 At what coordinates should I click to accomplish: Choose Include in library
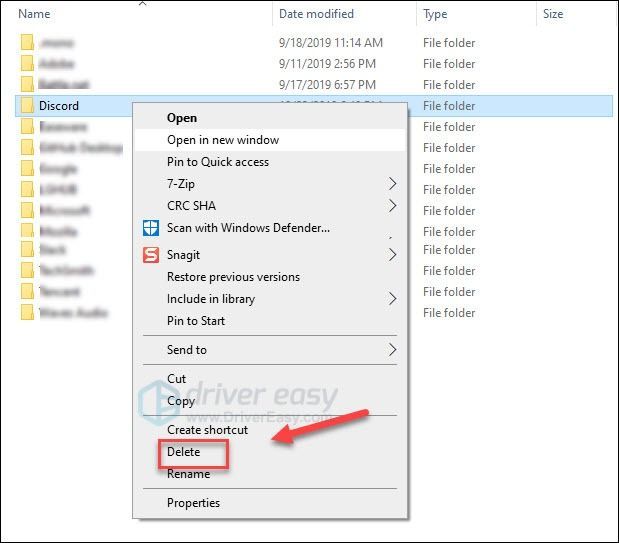[211, 299]
